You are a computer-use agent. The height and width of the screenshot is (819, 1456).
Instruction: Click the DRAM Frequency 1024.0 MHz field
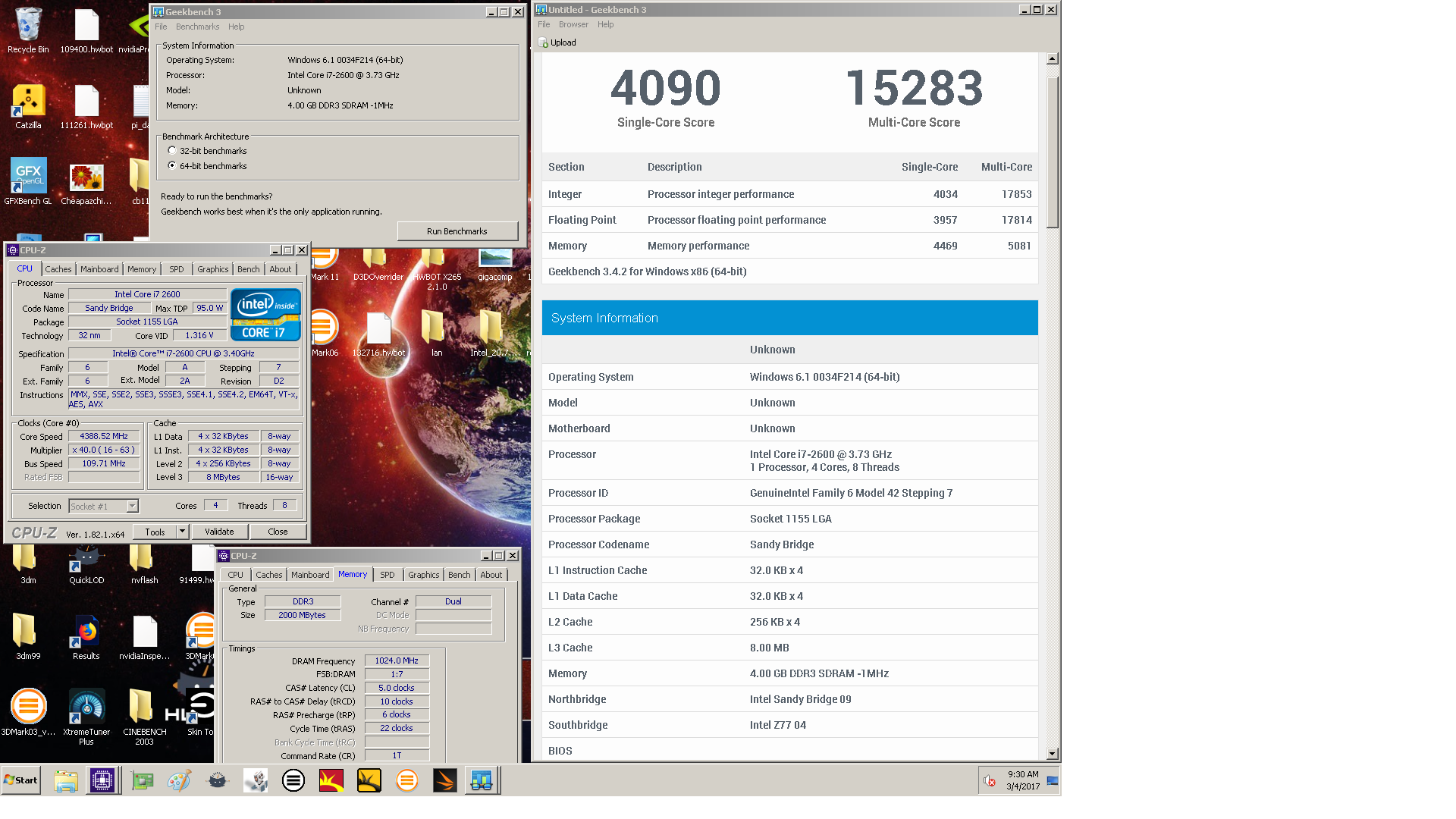coord(397,661)
